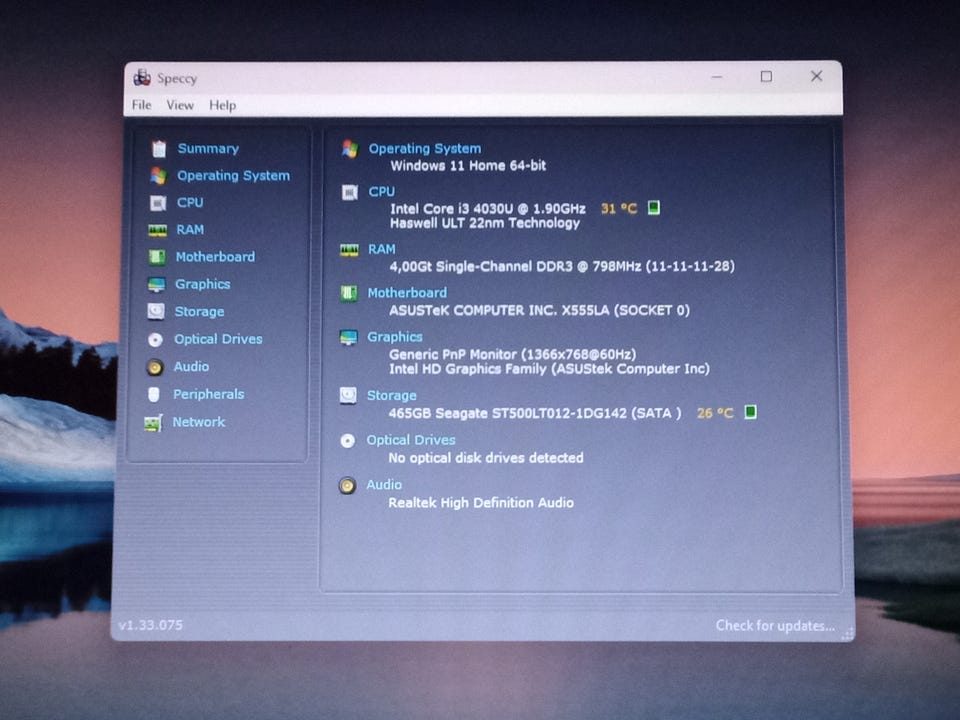The height and width of the screenshot is (720, 960).
Task: Open the Graphics heading link in summary
Action: click(x=395, y=337)
